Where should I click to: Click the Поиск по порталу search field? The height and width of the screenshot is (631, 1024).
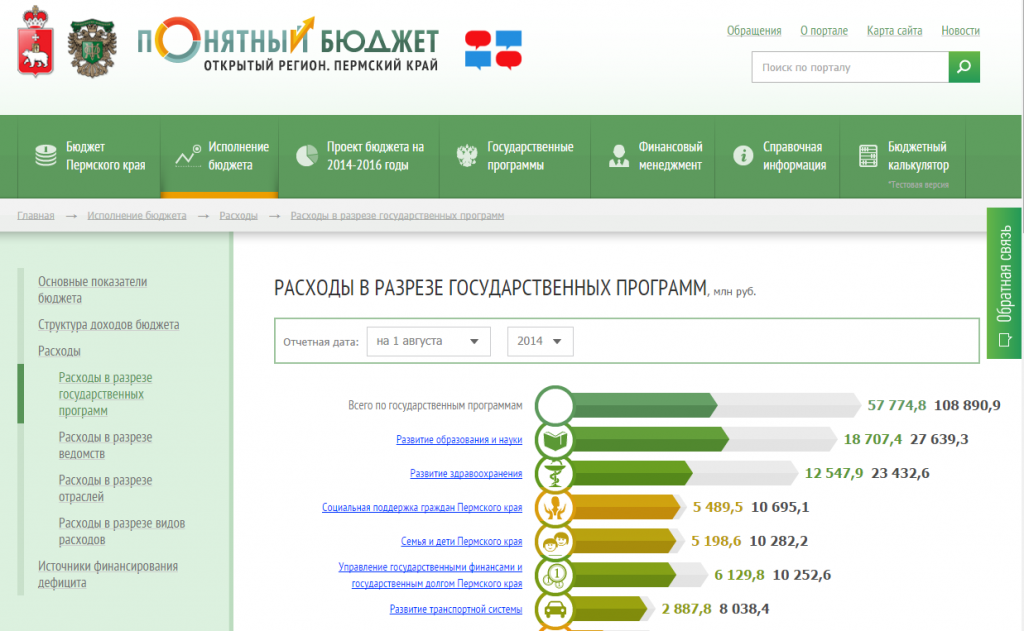(x=850, y=67)
